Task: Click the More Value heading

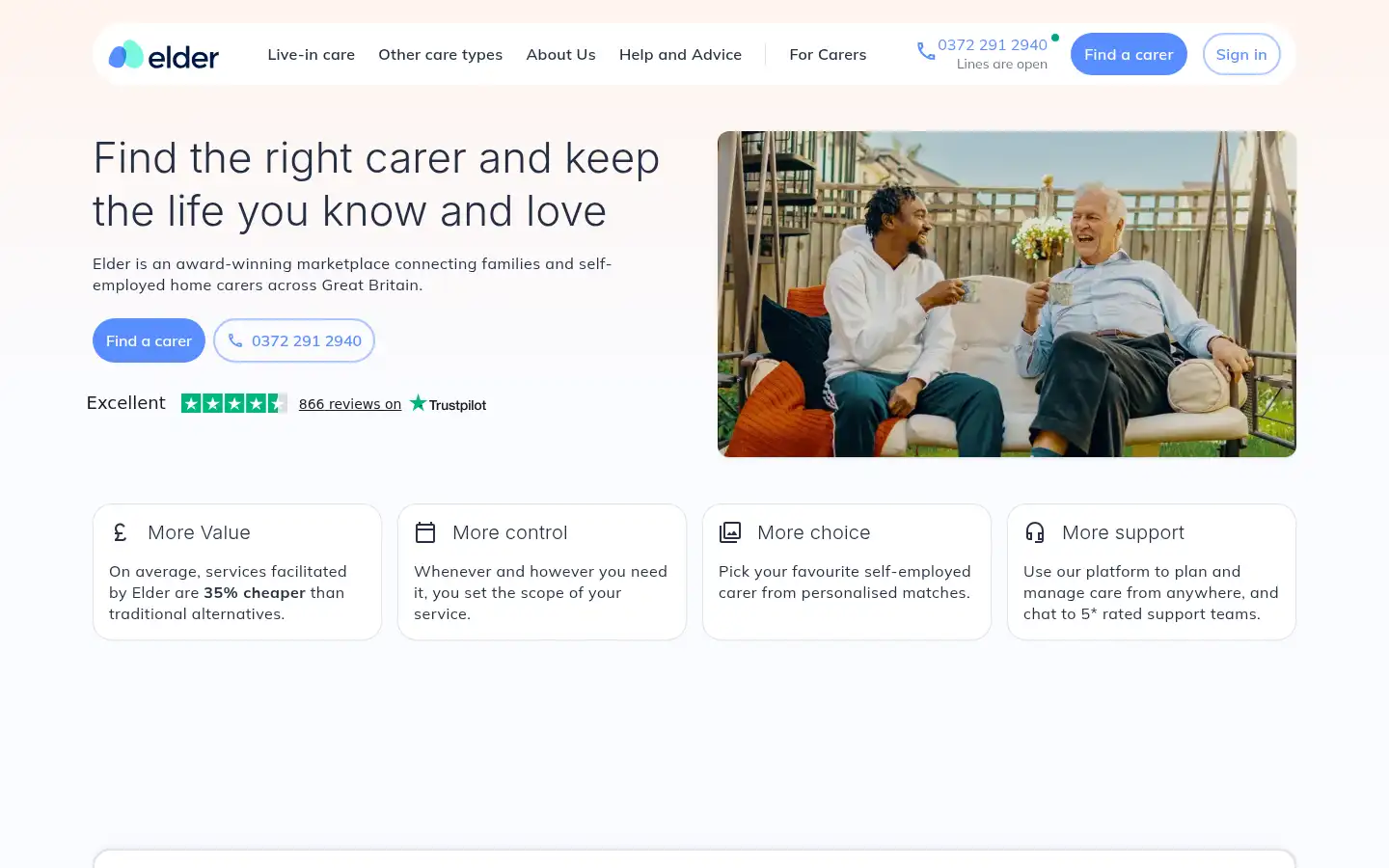Action: coord(199,532)
